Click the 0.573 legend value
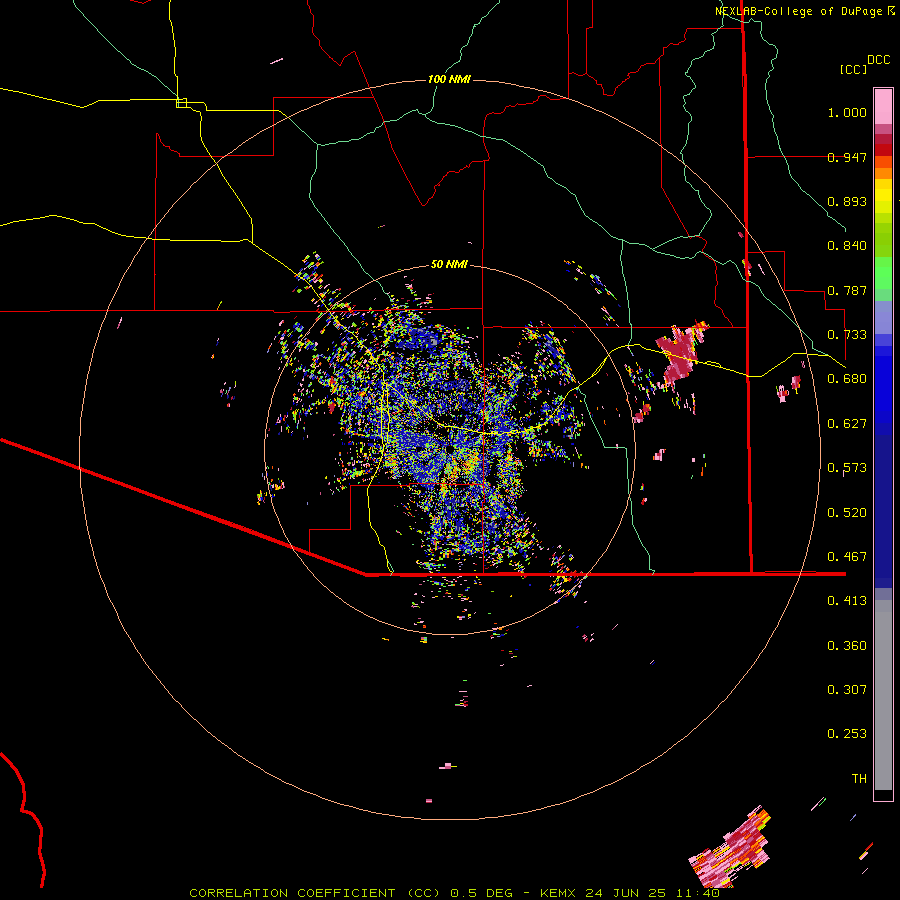This screenshot has width=900, height=900. click(x=847, y=468)
